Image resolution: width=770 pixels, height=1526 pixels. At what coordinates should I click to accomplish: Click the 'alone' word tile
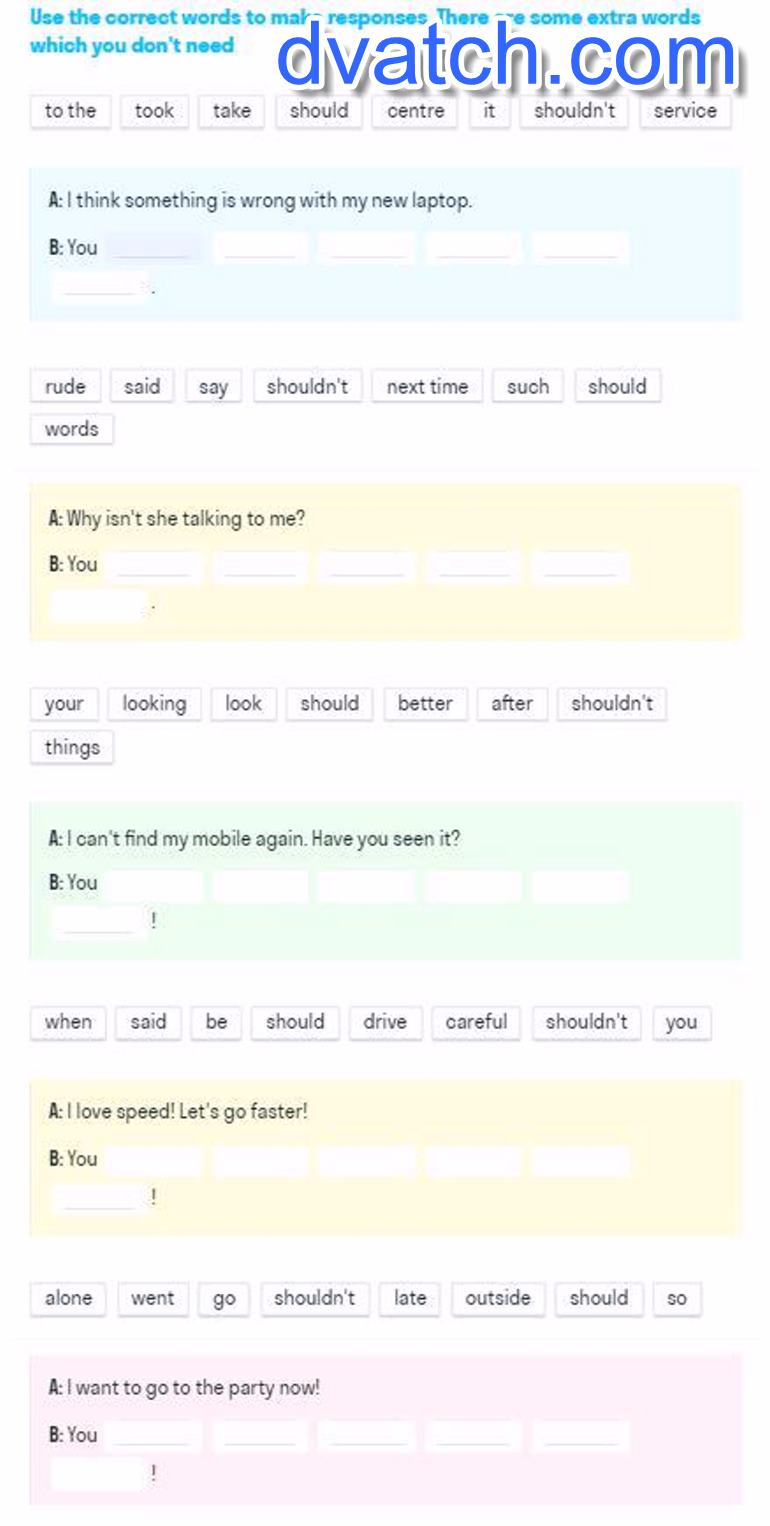[68, 1298]
